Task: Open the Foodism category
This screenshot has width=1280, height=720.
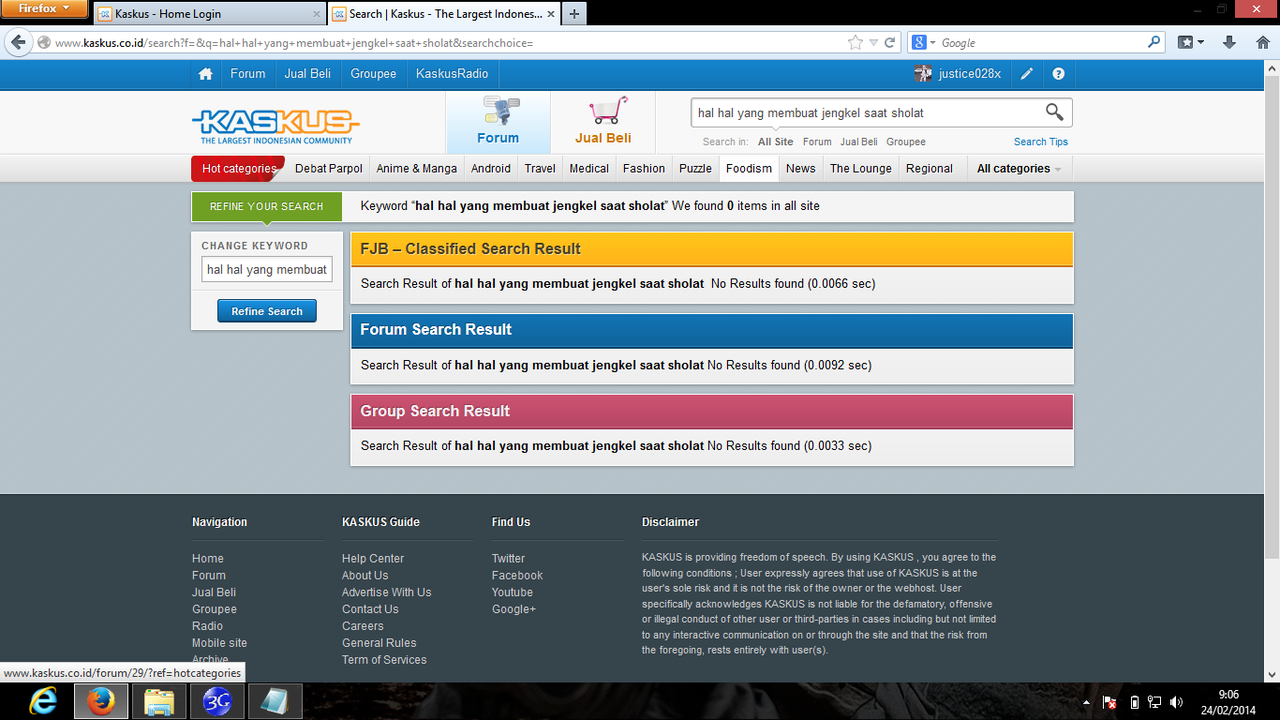Action: pos(749,168)
